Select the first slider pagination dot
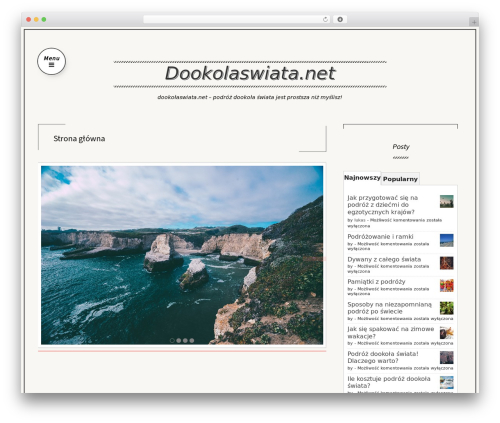Viewport: 500px width, 423px height. tap(172, 340)
